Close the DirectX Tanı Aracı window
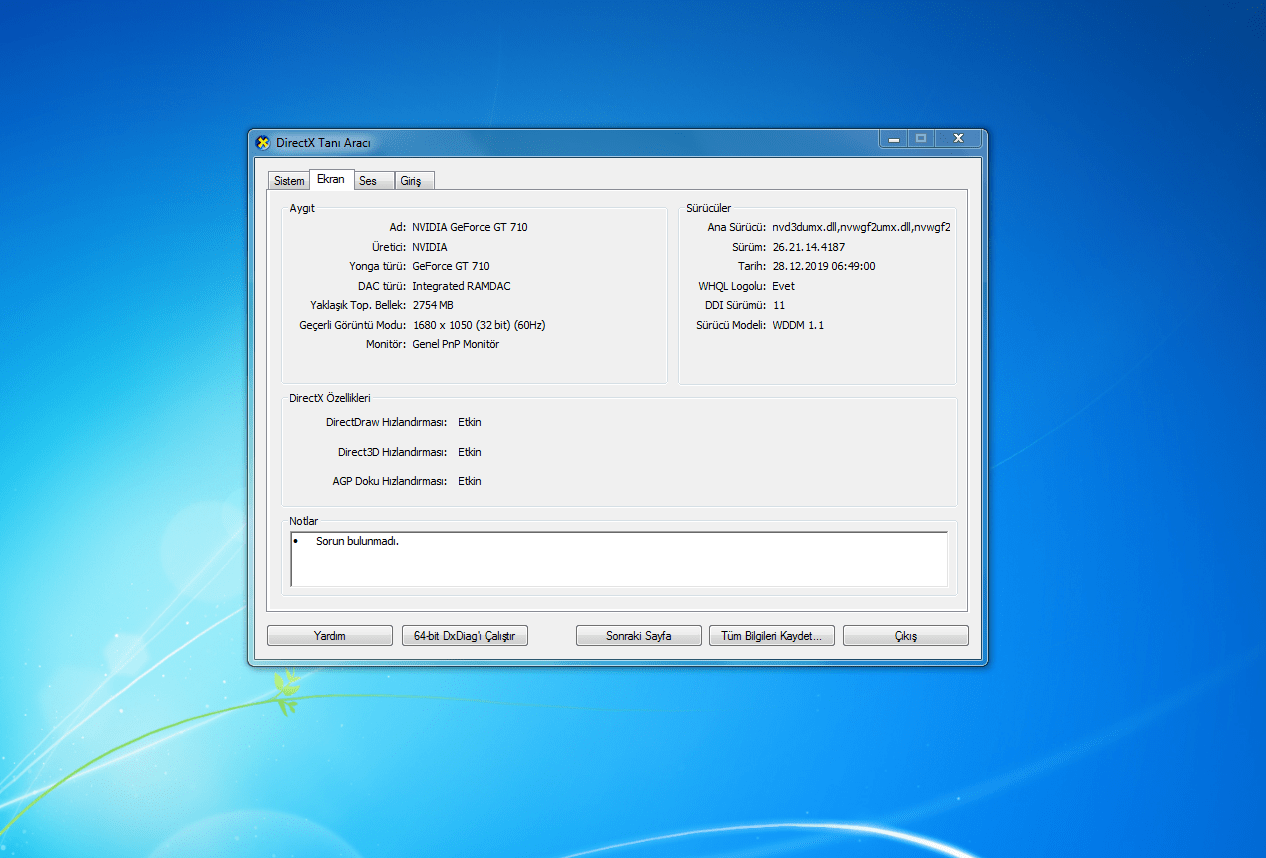Screen dimensions: 1266x858 click(x=958, y=139)
